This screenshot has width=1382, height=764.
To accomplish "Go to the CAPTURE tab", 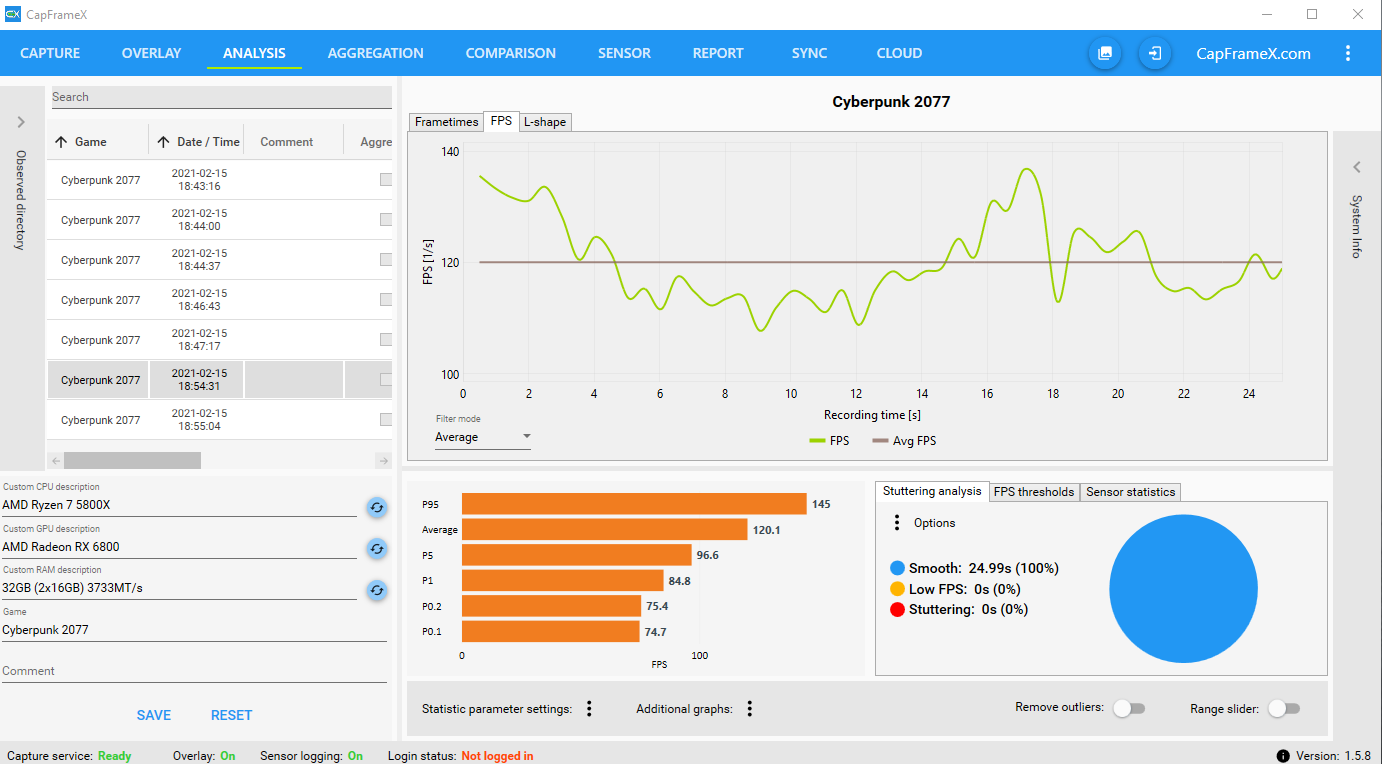I will click(50, 53).
